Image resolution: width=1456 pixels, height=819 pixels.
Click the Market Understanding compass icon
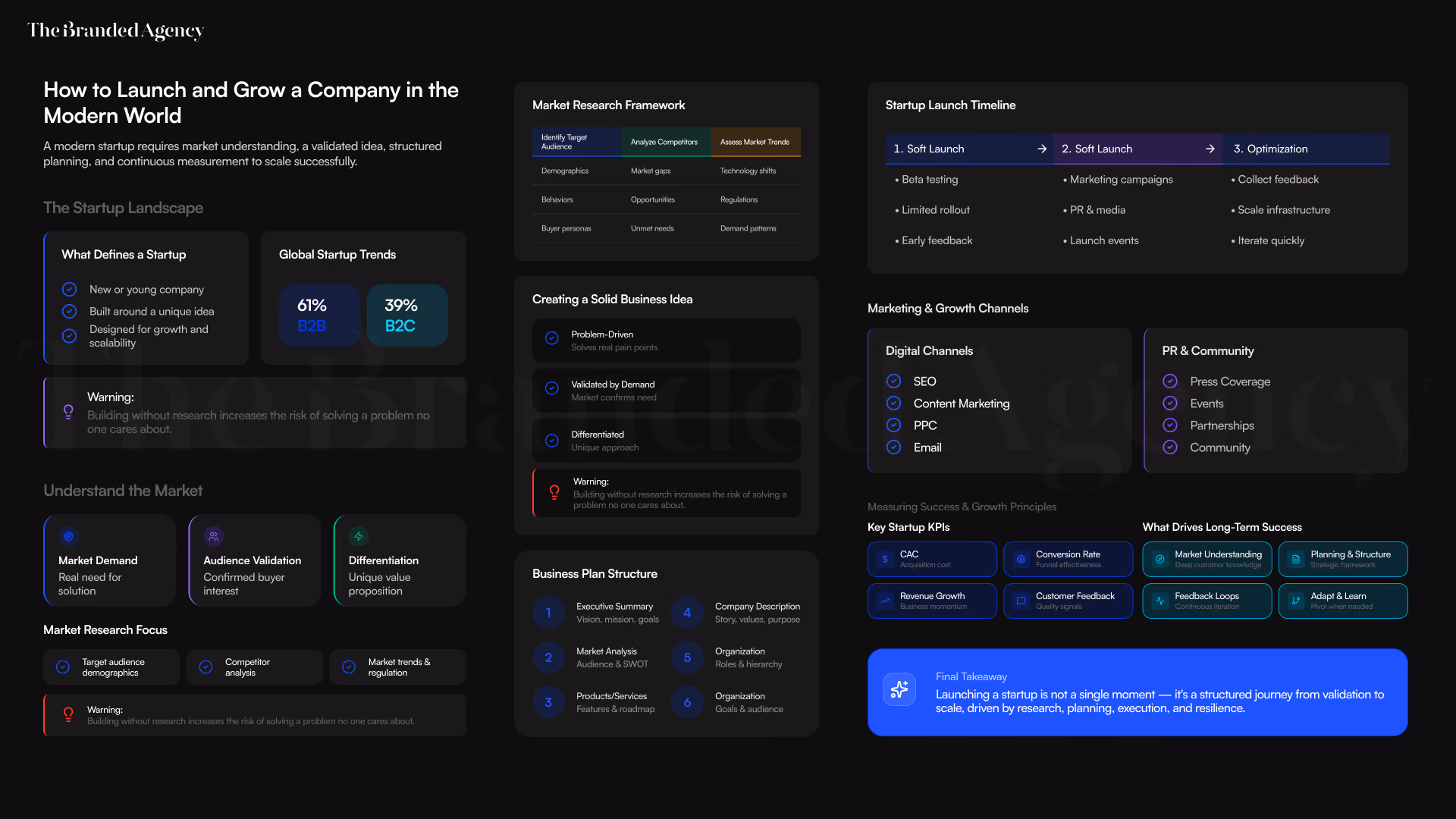click(x=1159, y=559)
